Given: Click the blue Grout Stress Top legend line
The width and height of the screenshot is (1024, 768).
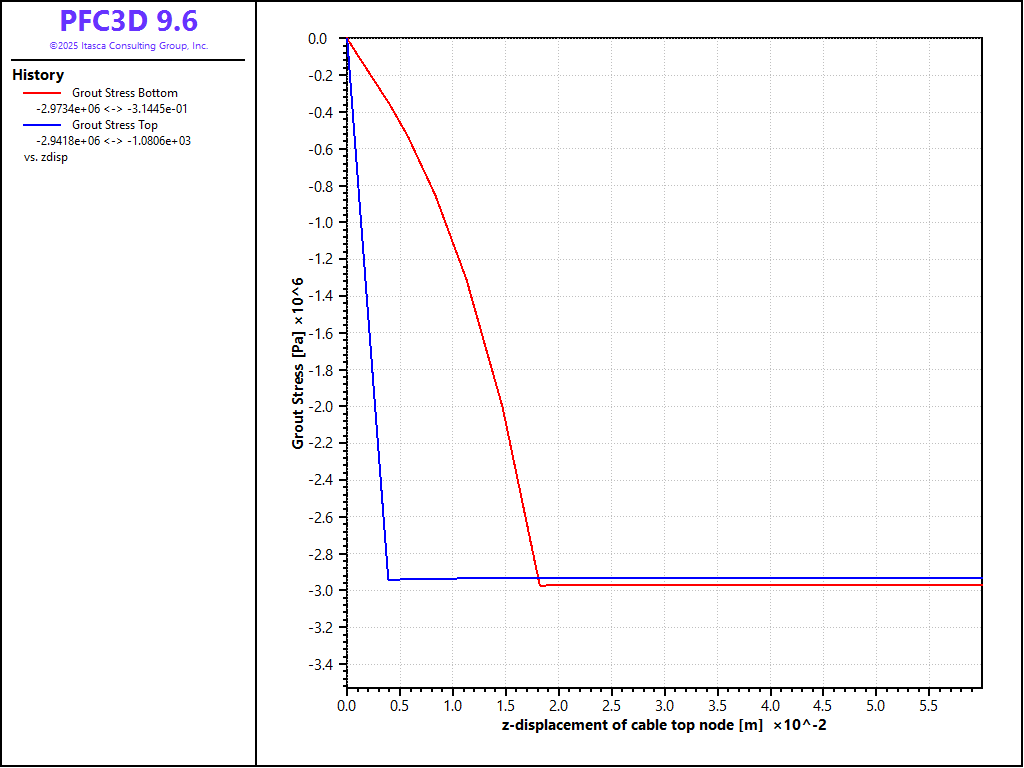Looking at the screenshot, I should [40, 125].
